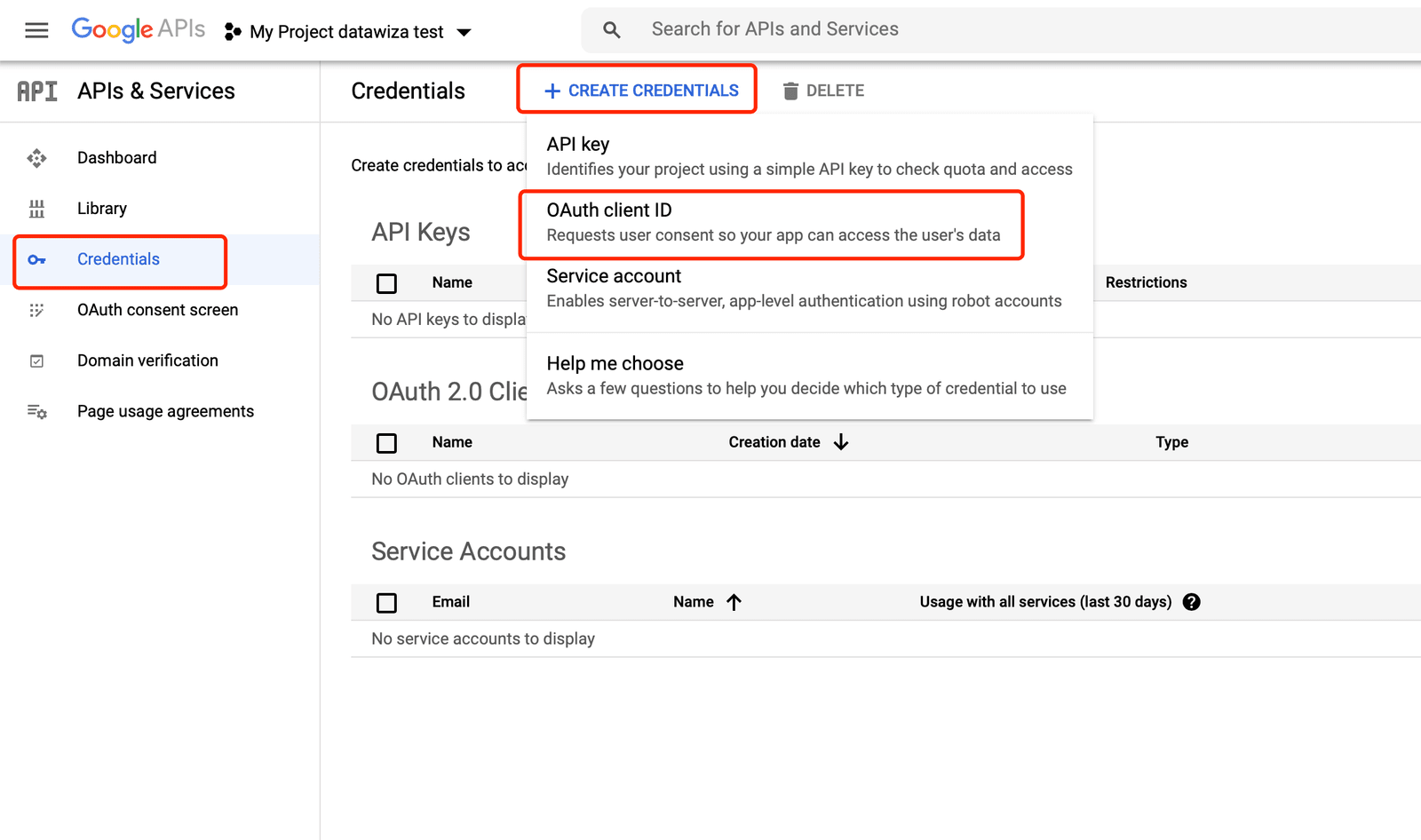1421x840 pixels.
Task: Open the hamburger navigation menu
Action: (36, 31)
